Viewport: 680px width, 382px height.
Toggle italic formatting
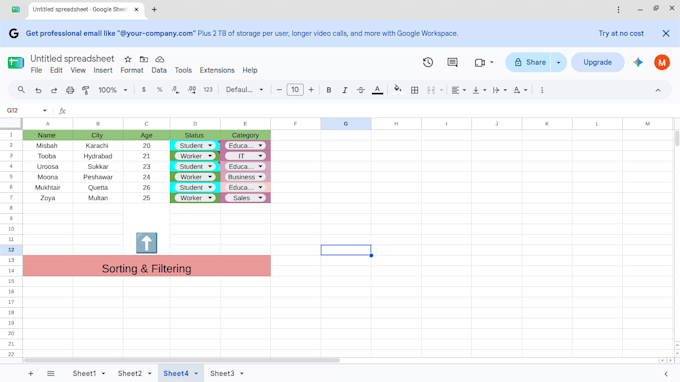click(345, 90)
